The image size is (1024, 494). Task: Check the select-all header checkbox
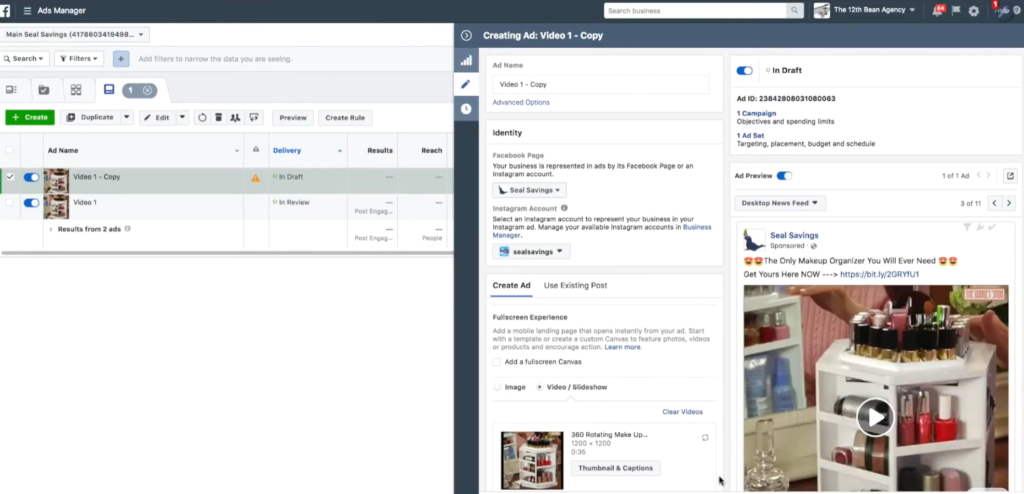[x=9, y=150]
